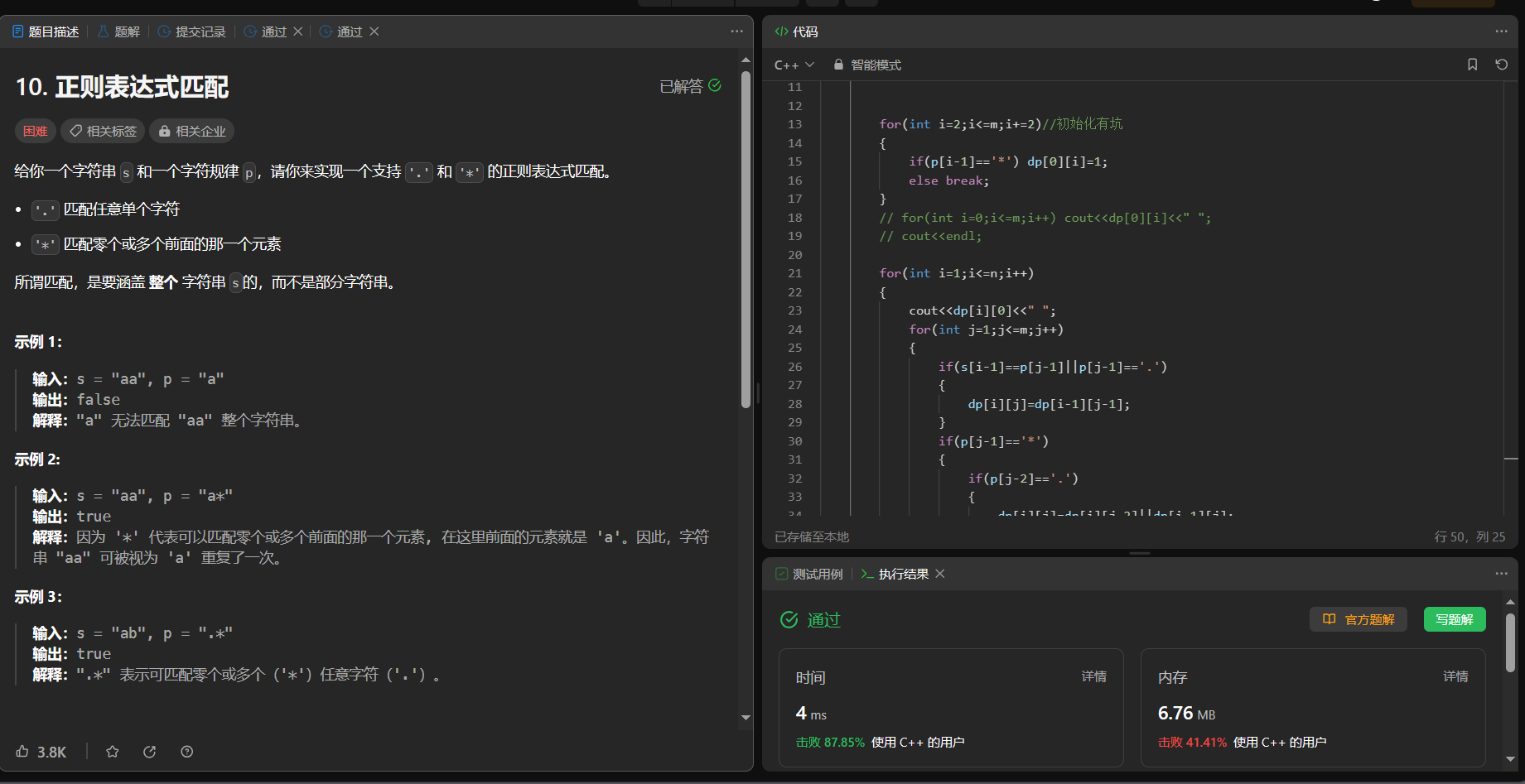The height and width of the screenshot is (784, 1525).
Task: Select the 执行结果 tab
Action: click(895, 574)
